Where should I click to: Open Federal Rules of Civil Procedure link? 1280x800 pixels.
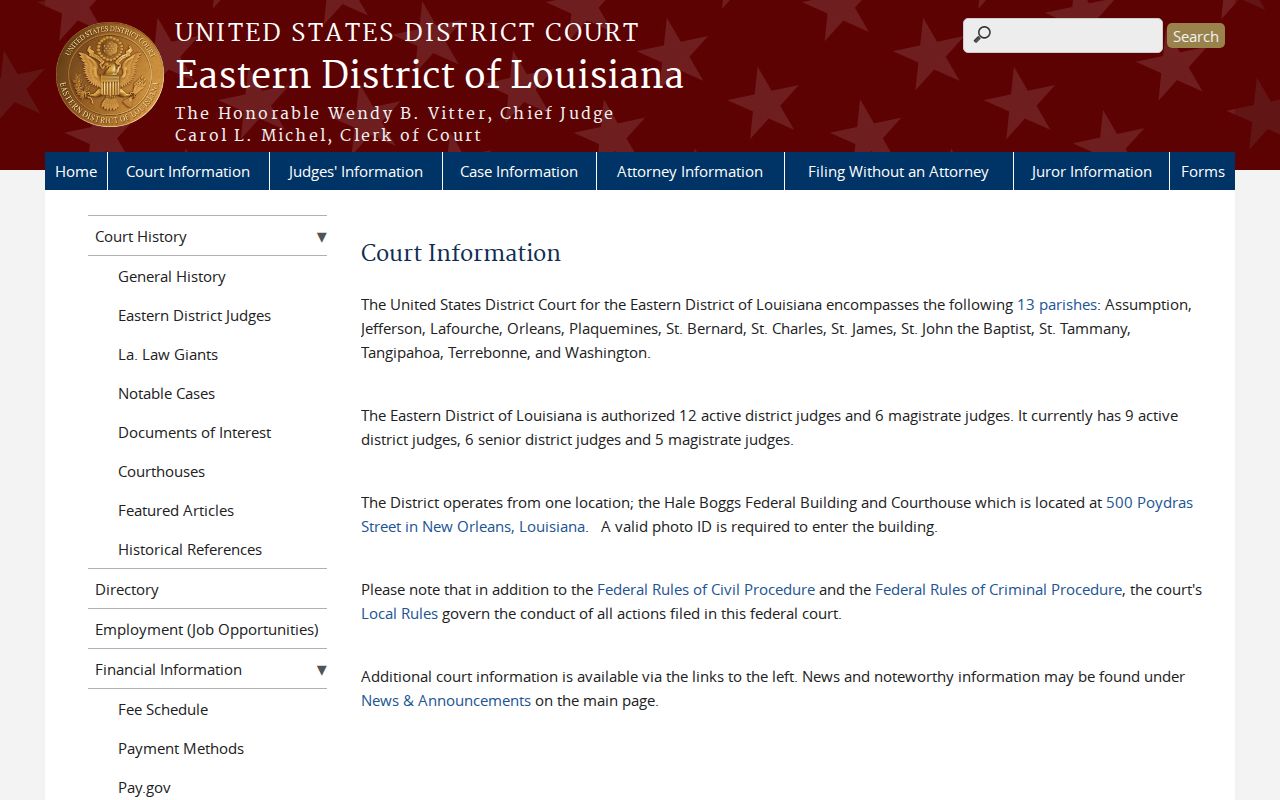pos(706,590)
